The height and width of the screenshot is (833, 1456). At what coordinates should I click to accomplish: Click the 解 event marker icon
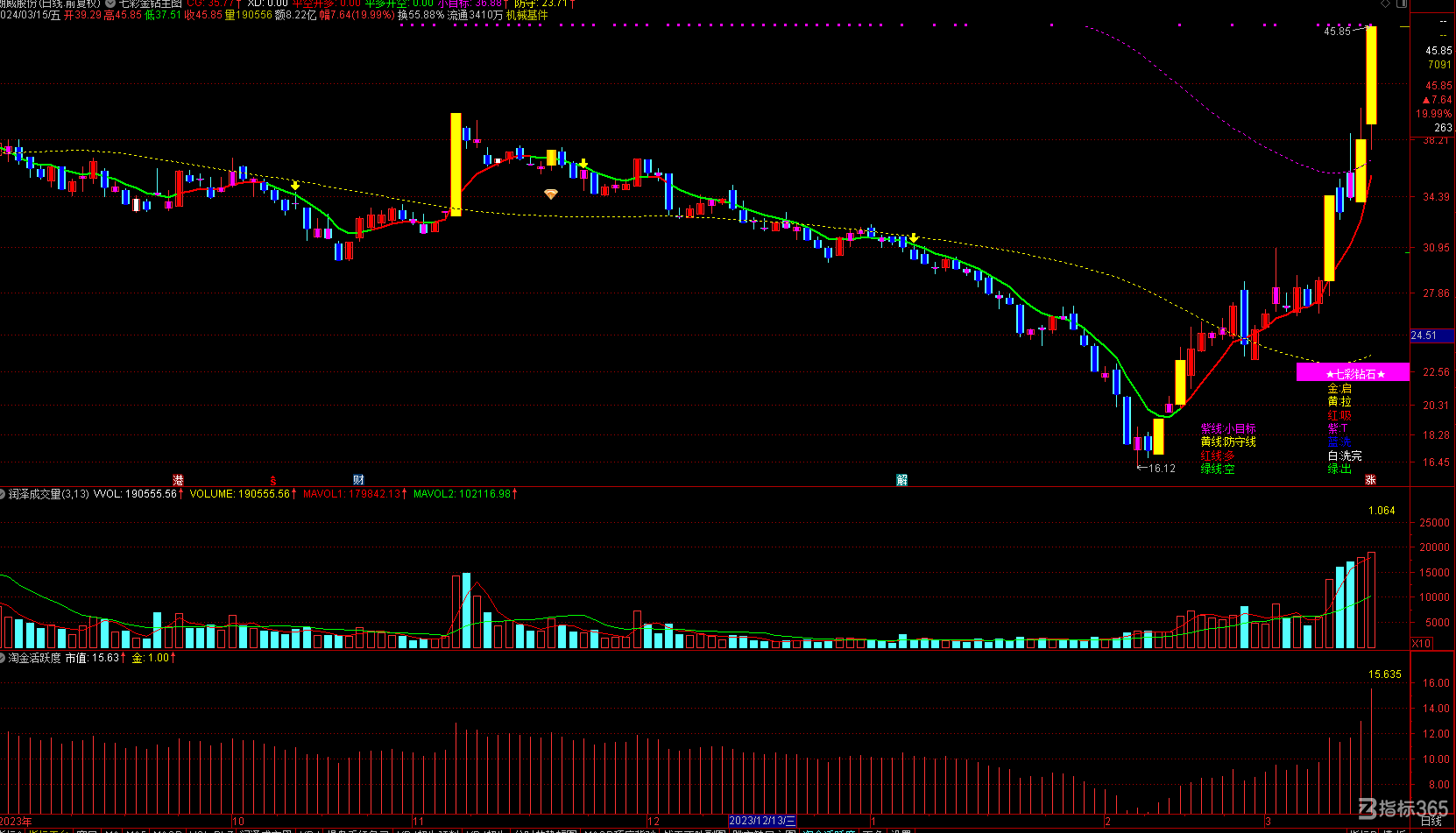(901, 480)
